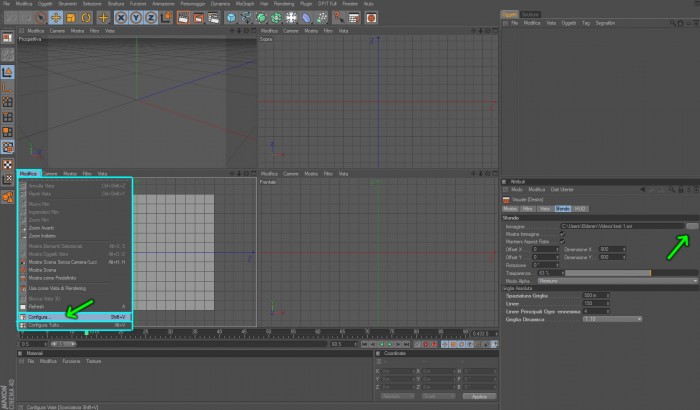The height and width of the screenshot is (410, 700).
Task: Click the Applica button in Coordinate panel
Action: [479, 396]
